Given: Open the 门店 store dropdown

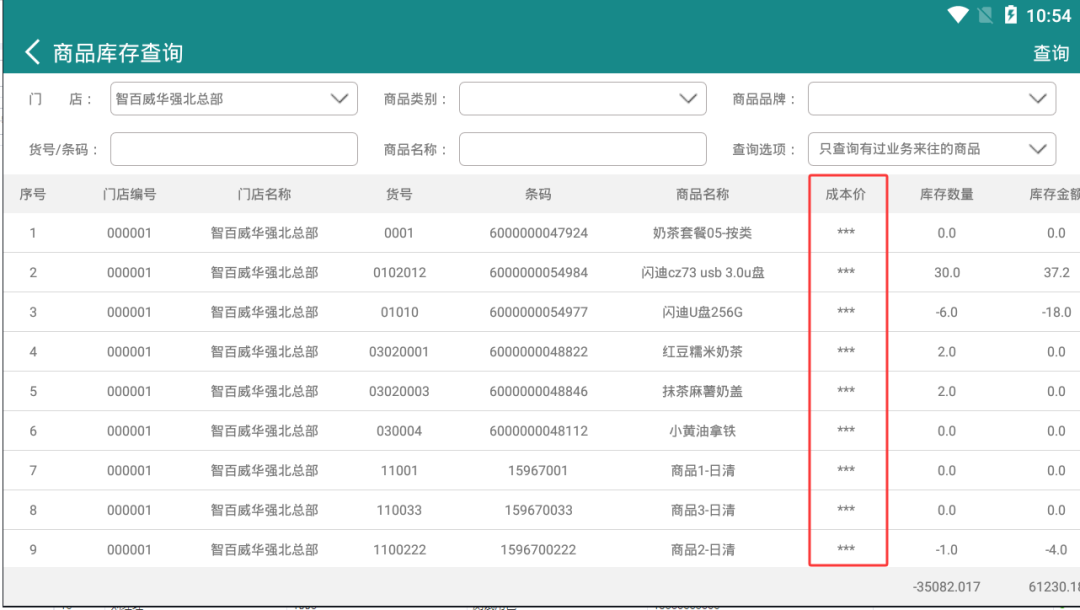Looking at the screenshot, I should click(x=234, y=98).
